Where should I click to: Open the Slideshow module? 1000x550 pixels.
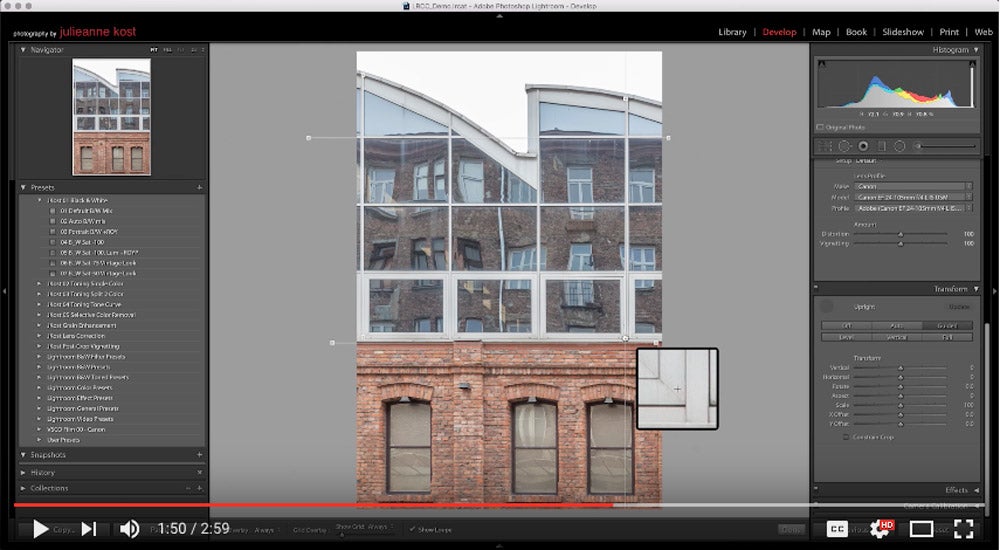(x=903, y=32)
